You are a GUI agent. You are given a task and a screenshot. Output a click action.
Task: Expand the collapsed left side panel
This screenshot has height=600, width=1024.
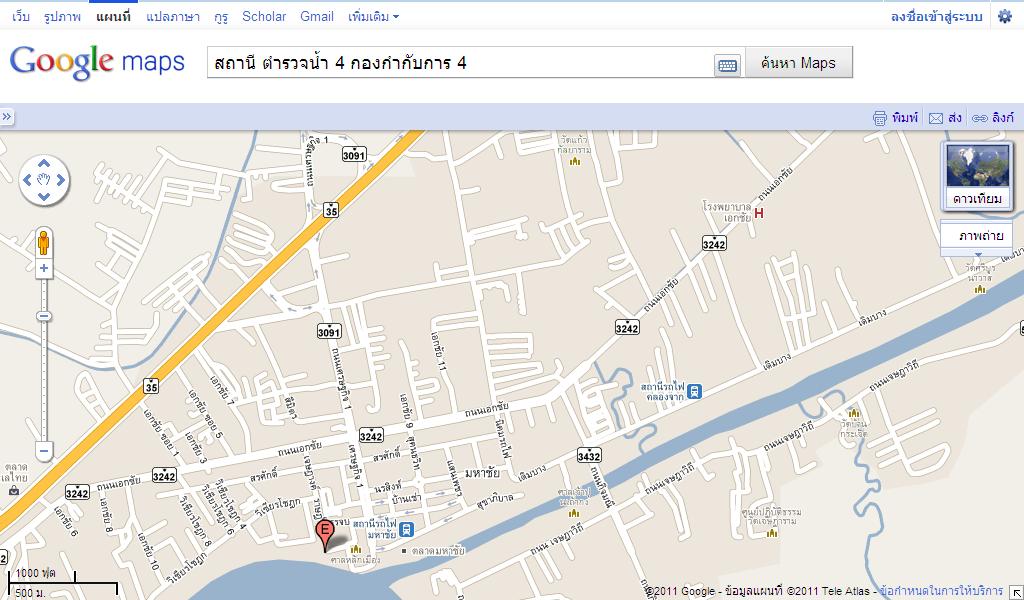pyautogui.click(x=7, y=117)
